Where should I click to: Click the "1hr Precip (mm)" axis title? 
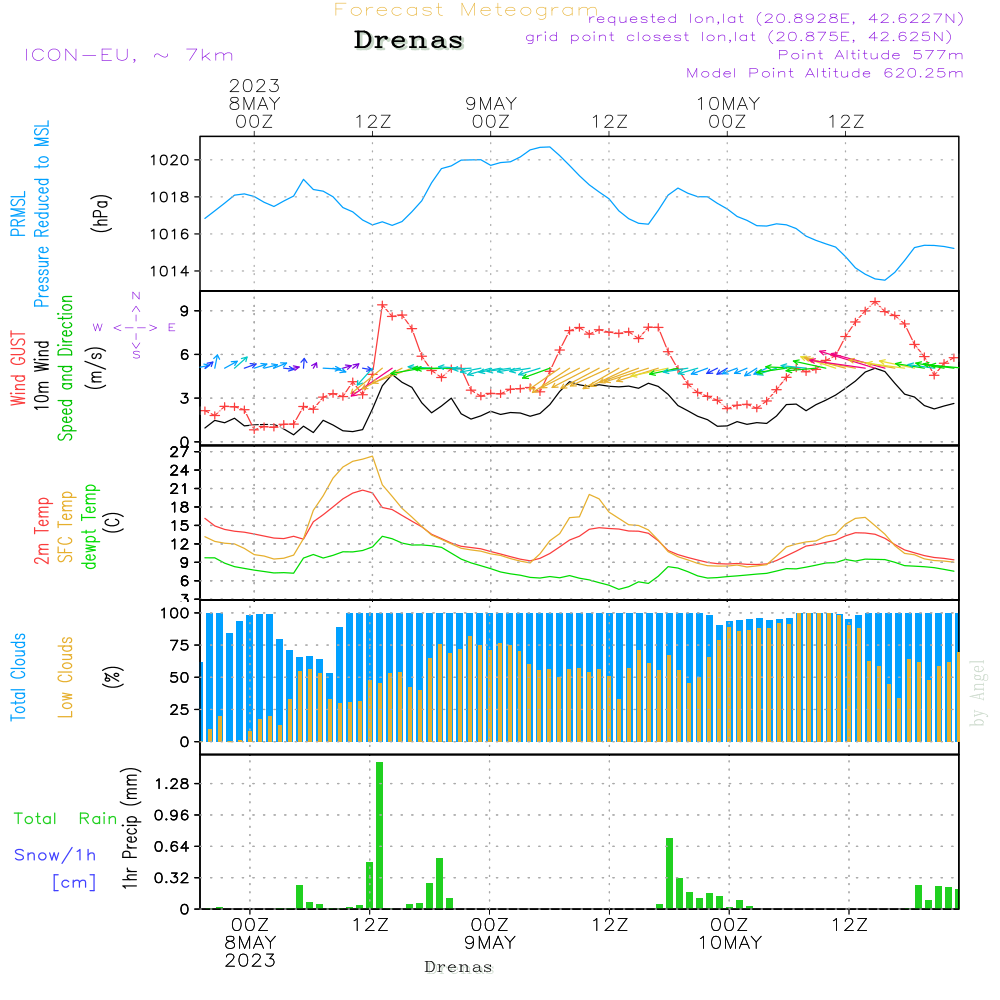pyautogui.click(x=130, y=828)
